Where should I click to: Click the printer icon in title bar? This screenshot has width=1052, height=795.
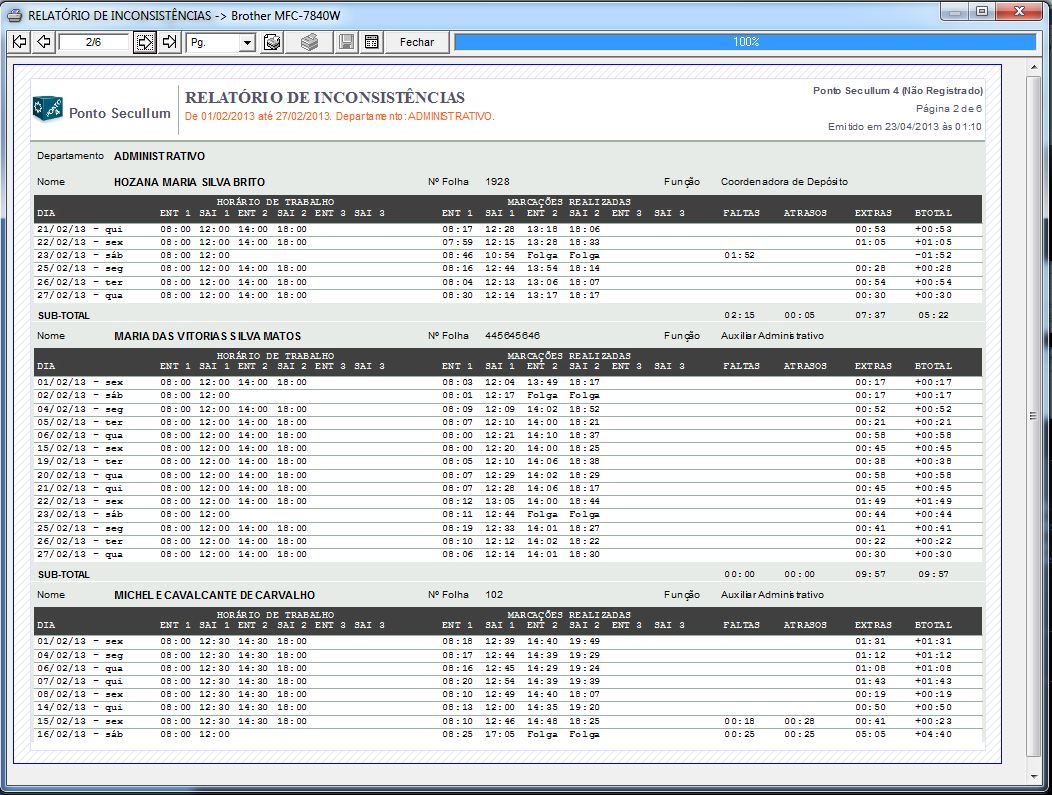[x=15, y=15]
